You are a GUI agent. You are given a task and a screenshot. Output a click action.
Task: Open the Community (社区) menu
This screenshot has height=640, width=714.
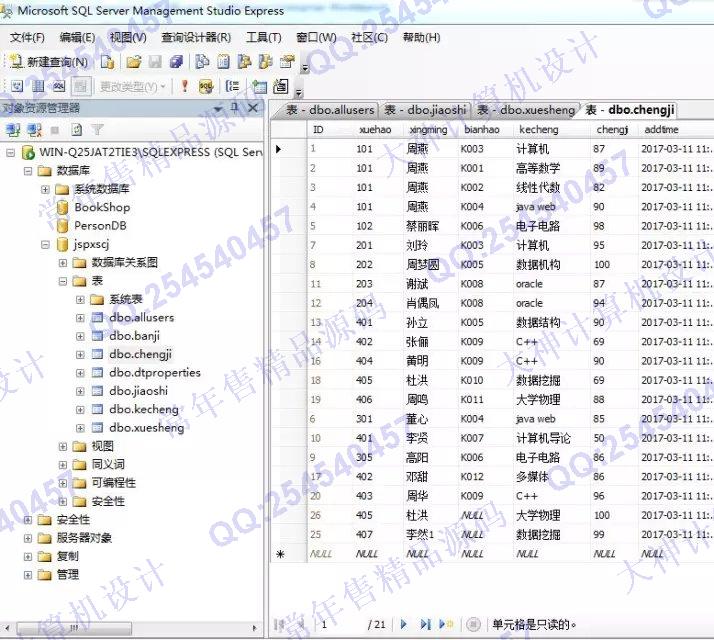(369, 37)
